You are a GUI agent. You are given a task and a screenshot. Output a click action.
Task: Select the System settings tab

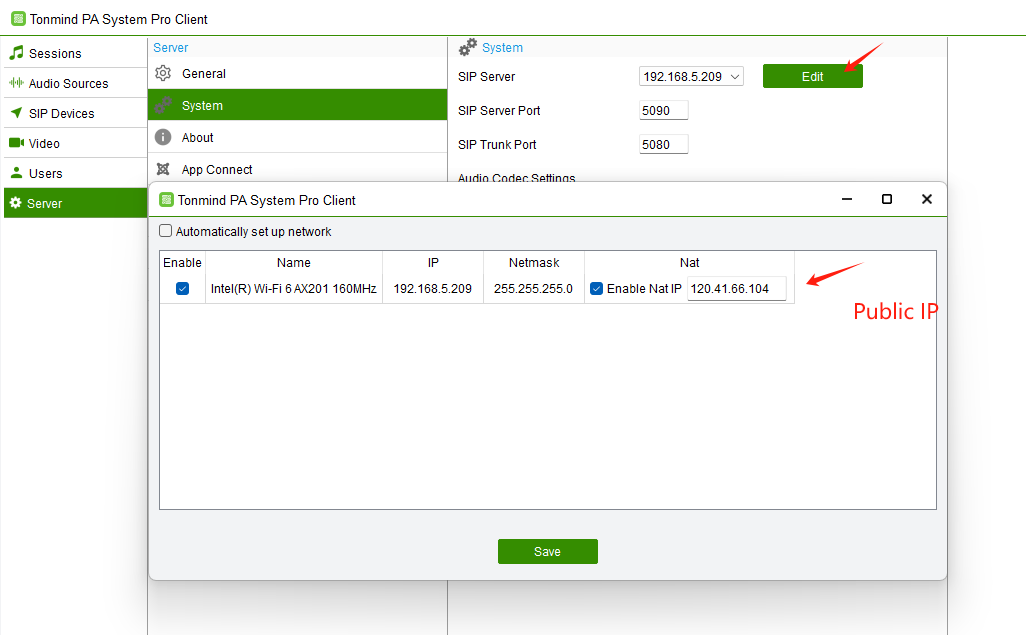[x=298, y=105]
